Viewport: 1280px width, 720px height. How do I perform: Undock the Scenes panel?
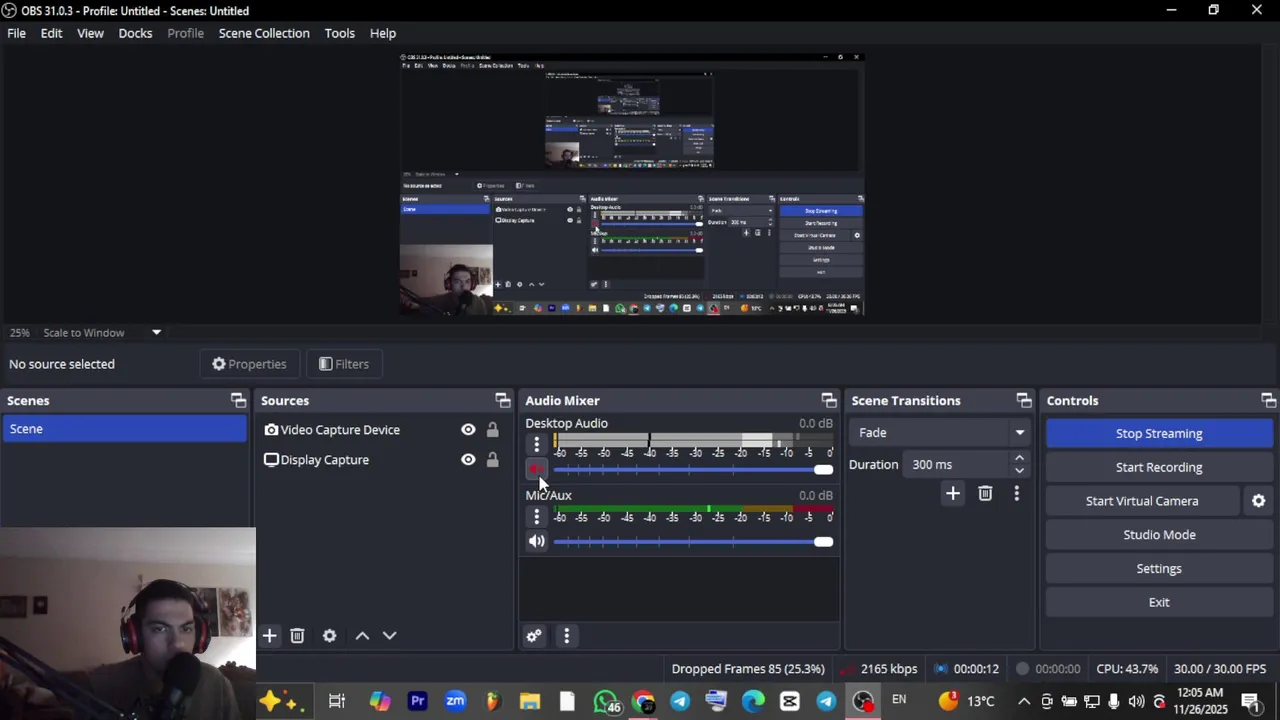click(x=238, y=401)
